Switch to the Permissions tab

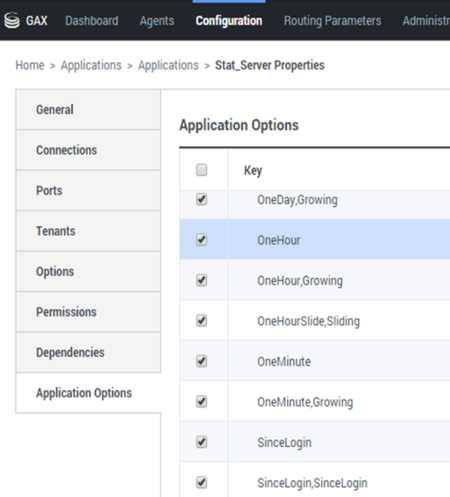point(88,312)
